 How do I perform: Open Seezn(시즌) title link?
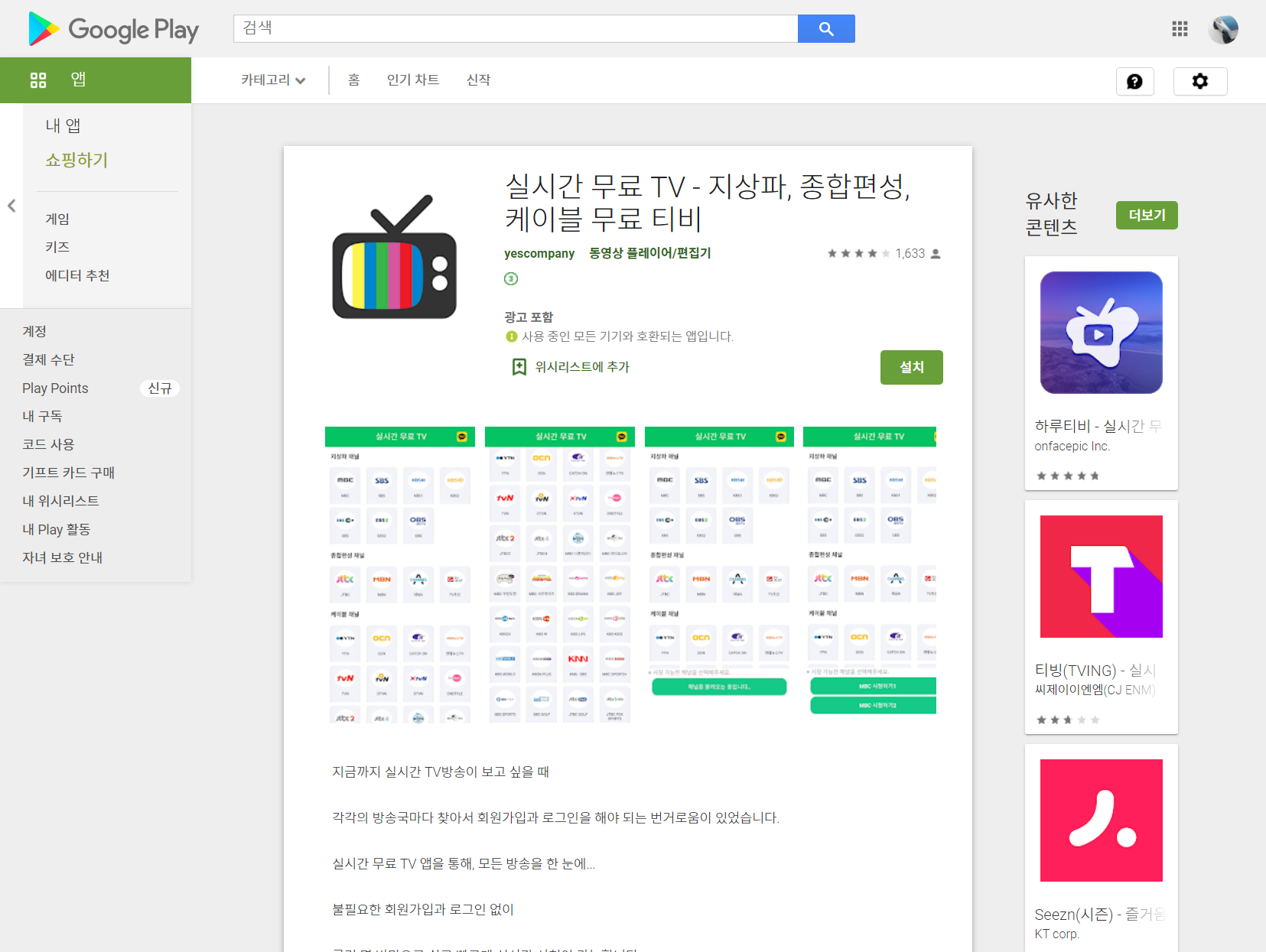click(1099, 915)
